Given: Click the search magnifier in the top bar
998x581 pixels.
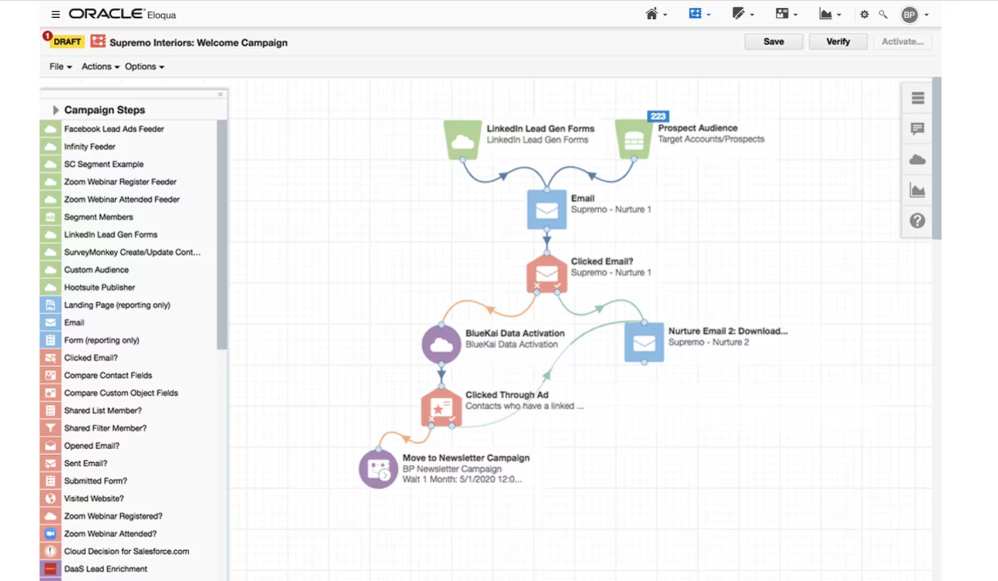Looking at the screenshot, I should [x=884, y=15].
